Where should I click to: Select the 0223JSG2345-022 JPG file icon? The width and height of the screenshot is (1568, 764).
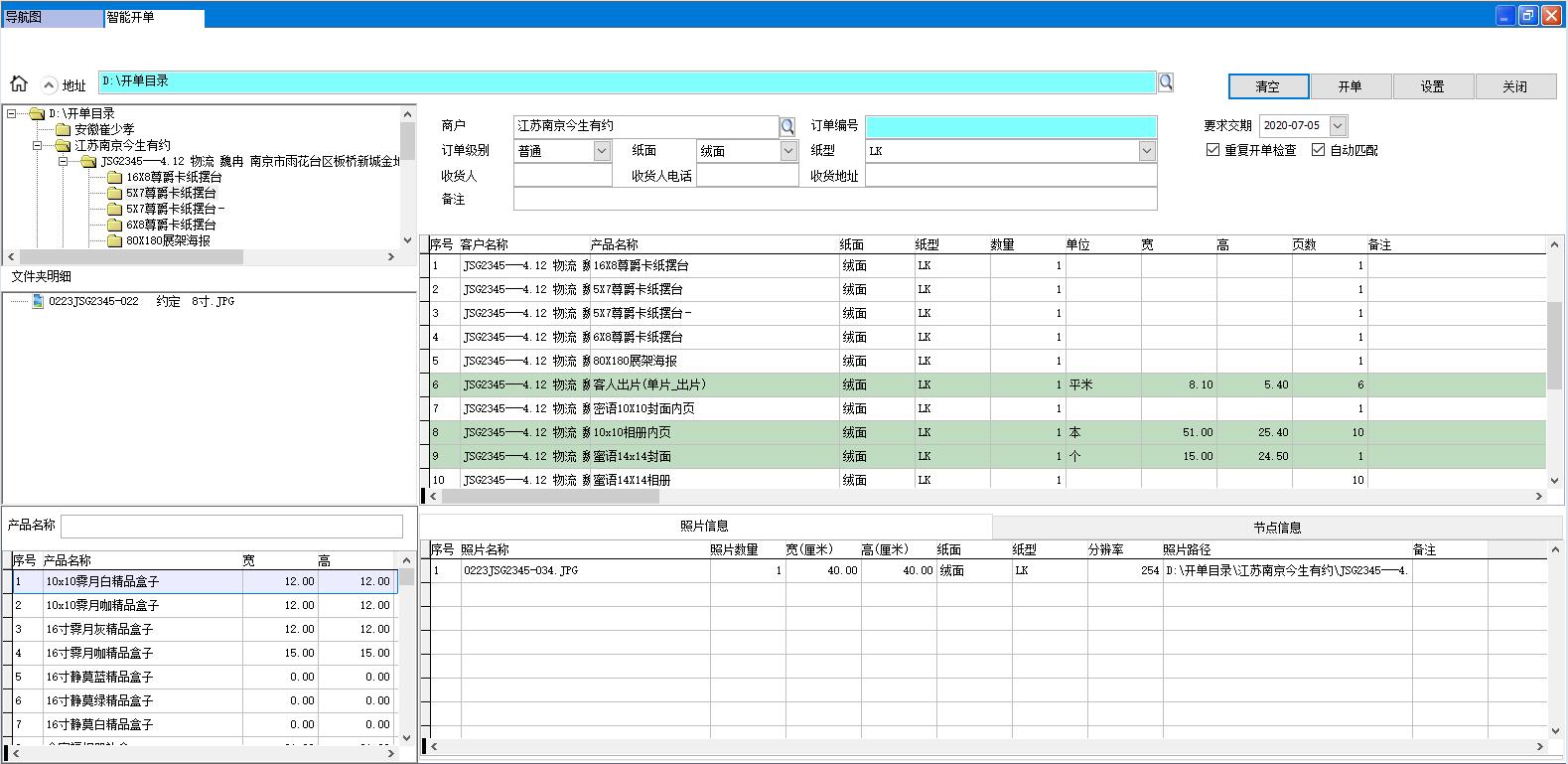pos(38,301)
